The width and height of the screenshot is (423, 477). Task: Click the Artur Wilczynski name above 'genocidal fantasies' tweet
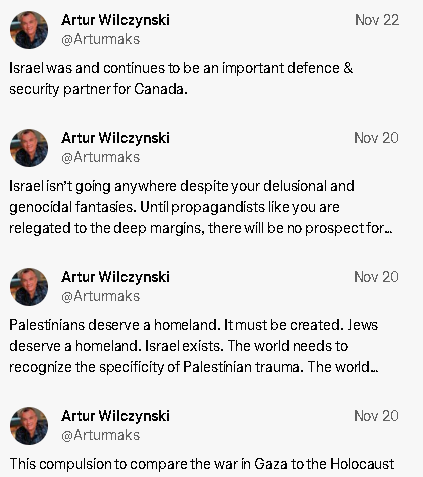pyautogui.click(x=115, y=138)
